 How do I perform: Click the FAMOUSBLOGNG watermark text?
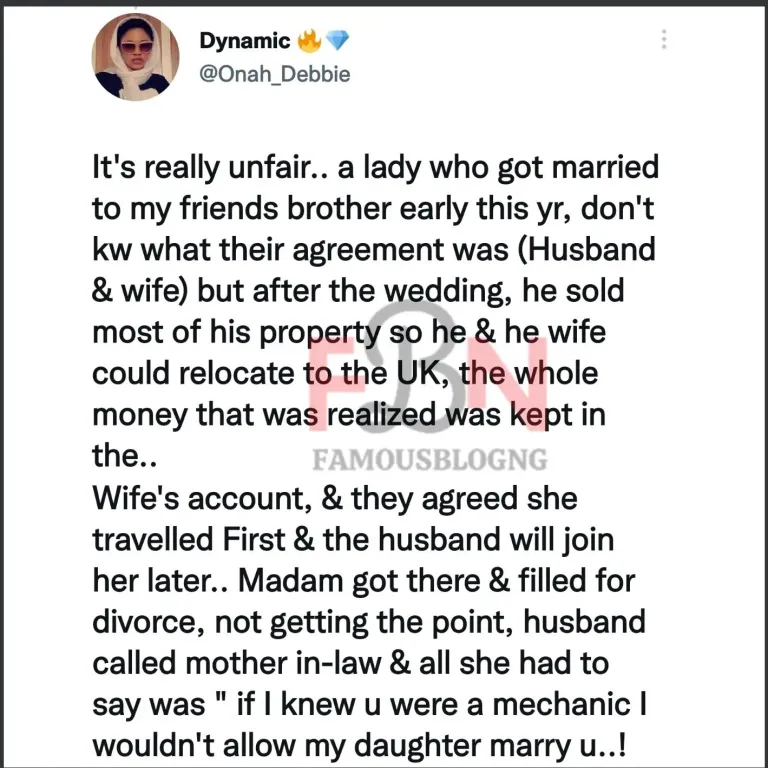tap(430, 460)
